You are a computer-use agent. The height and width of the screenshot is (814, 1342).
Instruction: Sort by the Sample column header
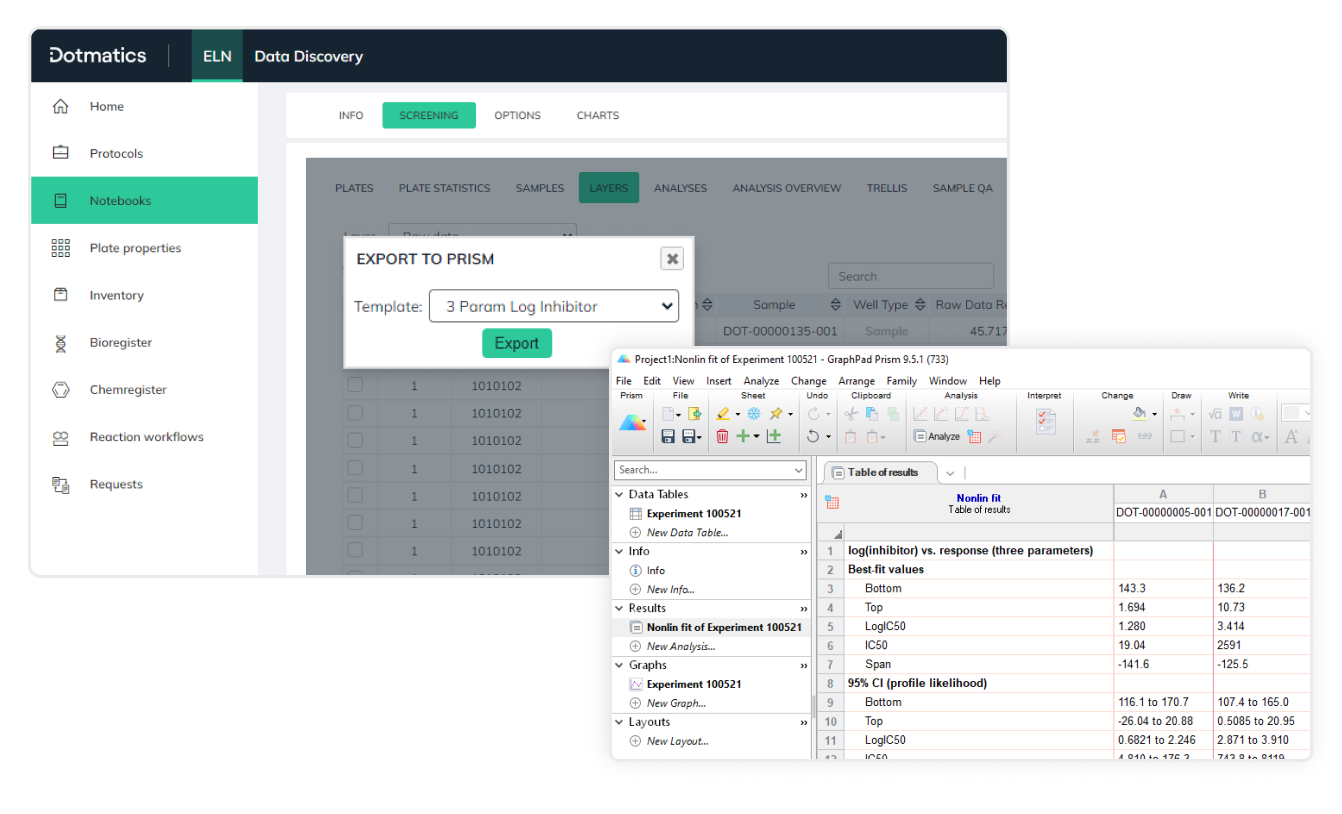775,305
